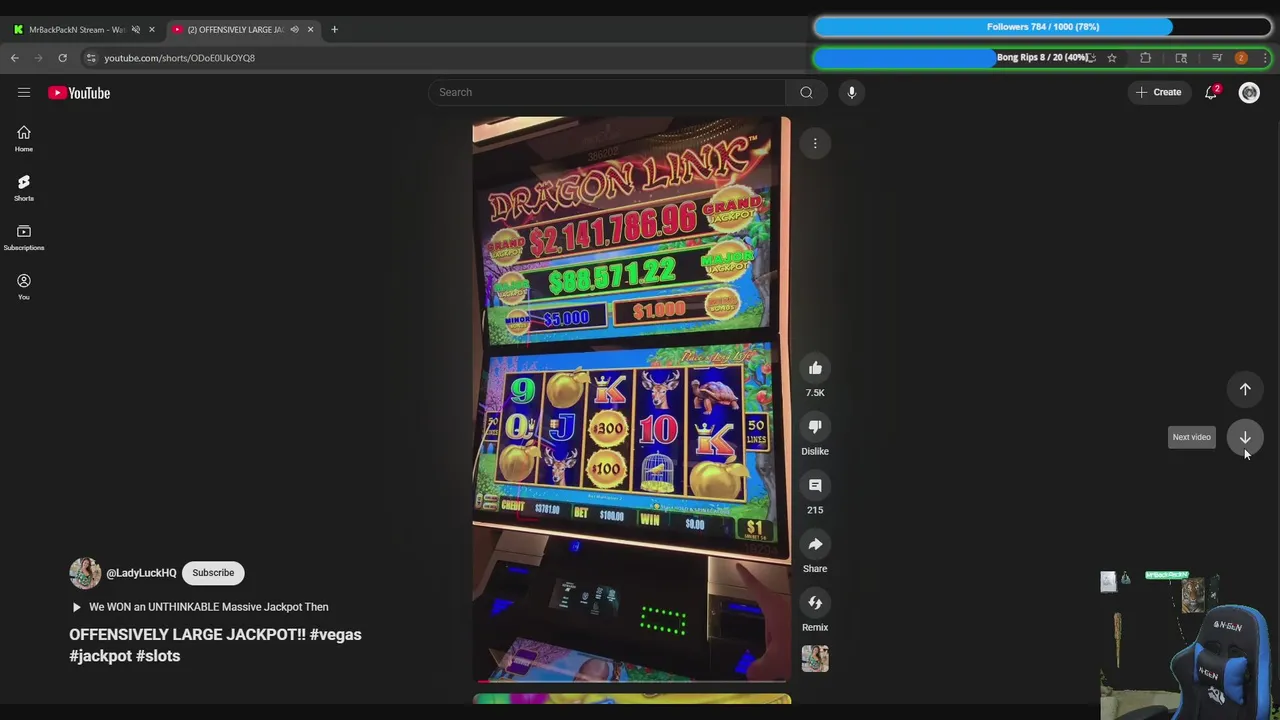Share this short
The width and height of the screenshot is (1280, 720).
pyautogui.click(x=815, y=544)
